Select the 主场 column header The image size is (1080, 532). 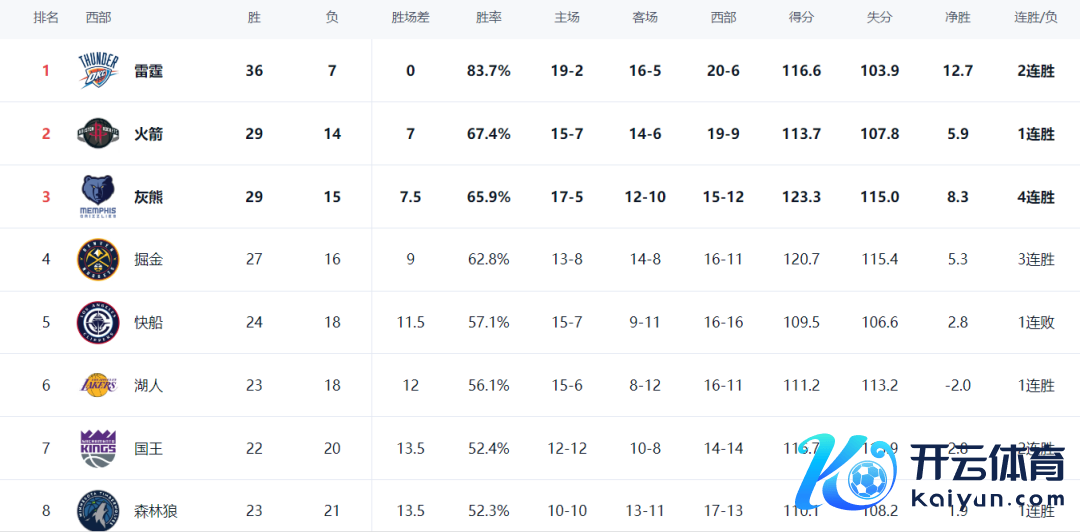(x=567, y=18)
